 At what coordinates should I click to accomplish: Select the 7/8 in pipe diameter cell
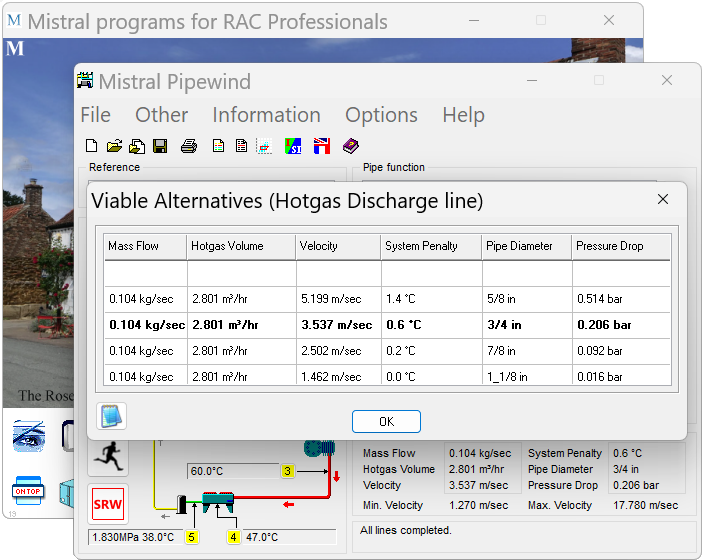coord(527,351)
